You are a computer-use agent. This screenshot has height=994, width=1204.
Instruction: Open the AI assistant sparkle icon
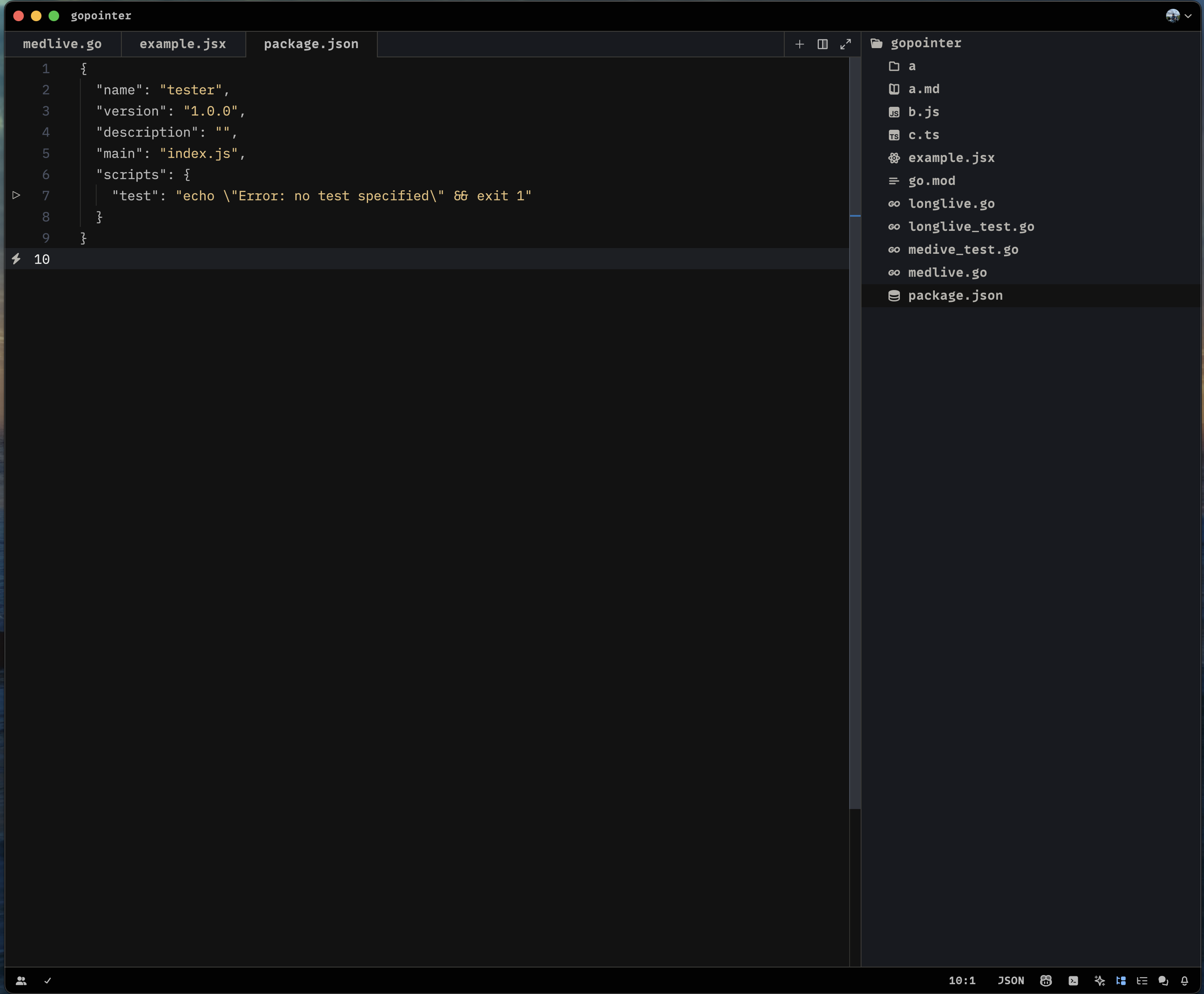pyautogui.click(x=1099, y=981)
